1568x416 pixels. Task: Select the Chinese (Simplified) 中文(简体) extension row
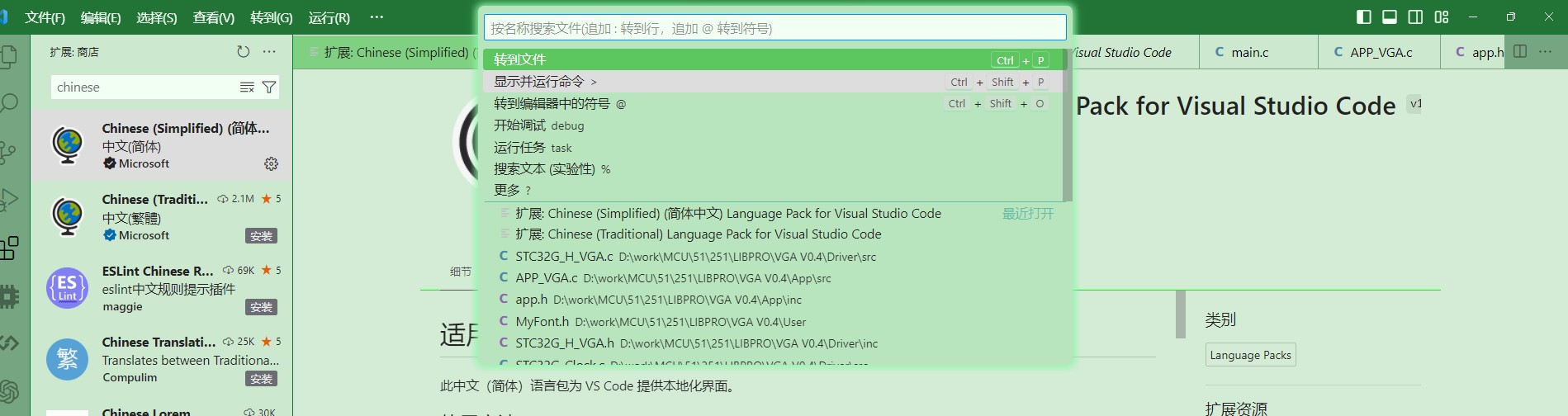162,145
